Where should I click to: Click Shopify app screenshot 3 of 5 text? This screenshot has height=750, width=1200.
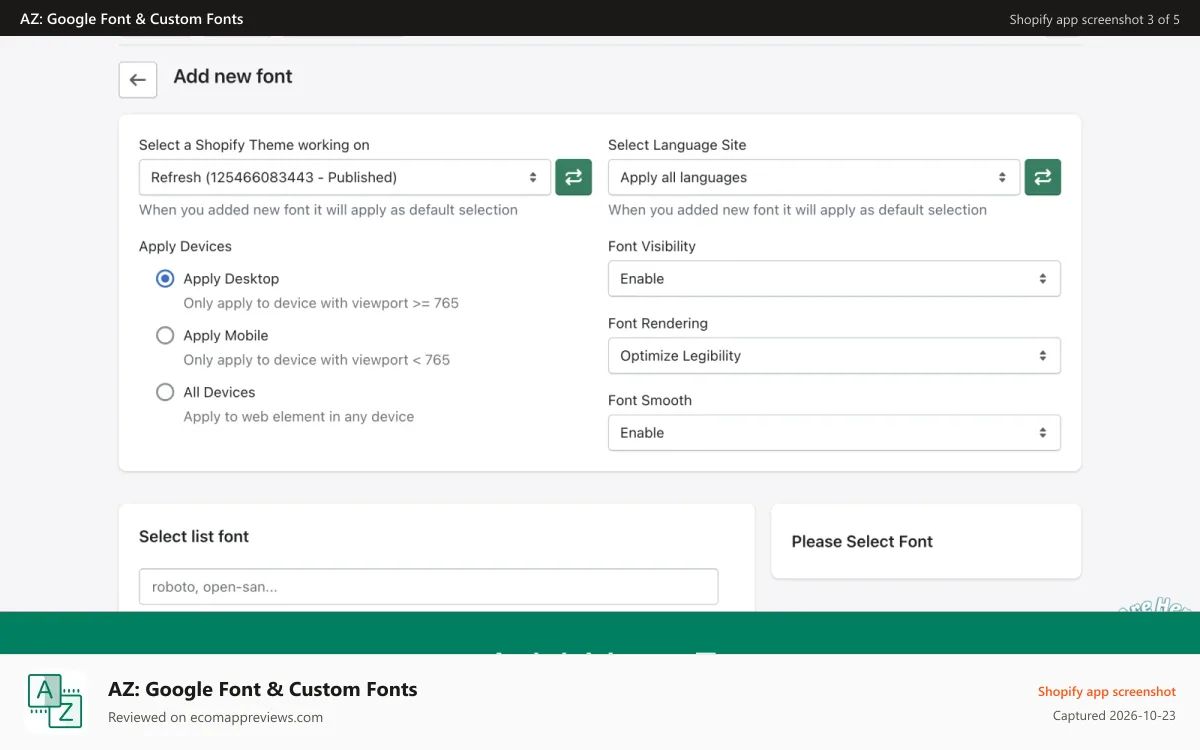tap(1094, 20)
